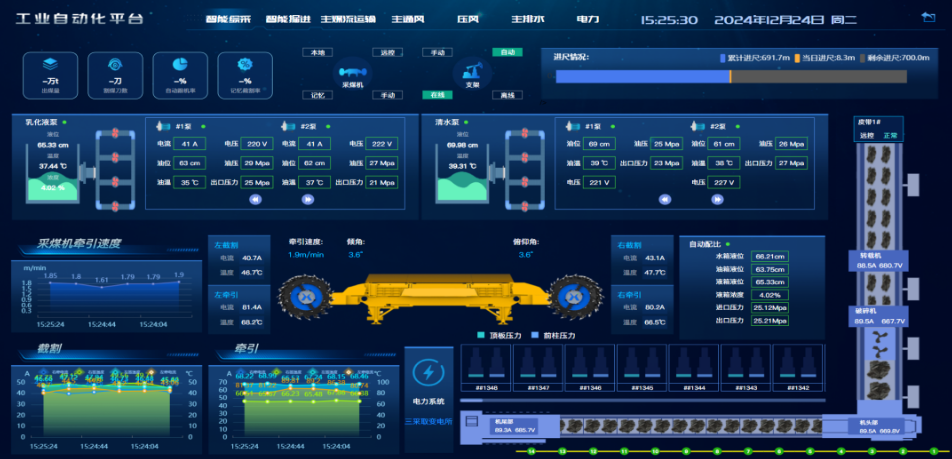
Task: Click the 出煤量 stacked layers icon
Action: click(50, 65)
